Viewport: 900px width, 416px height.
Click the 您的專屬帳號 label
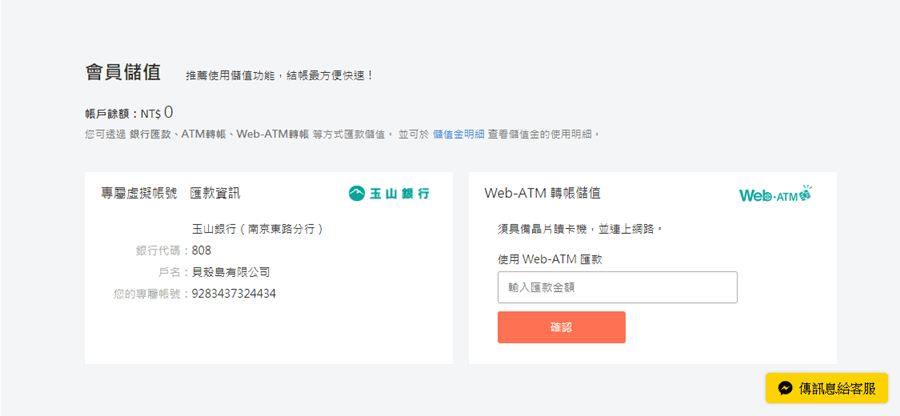click(150, 294)
